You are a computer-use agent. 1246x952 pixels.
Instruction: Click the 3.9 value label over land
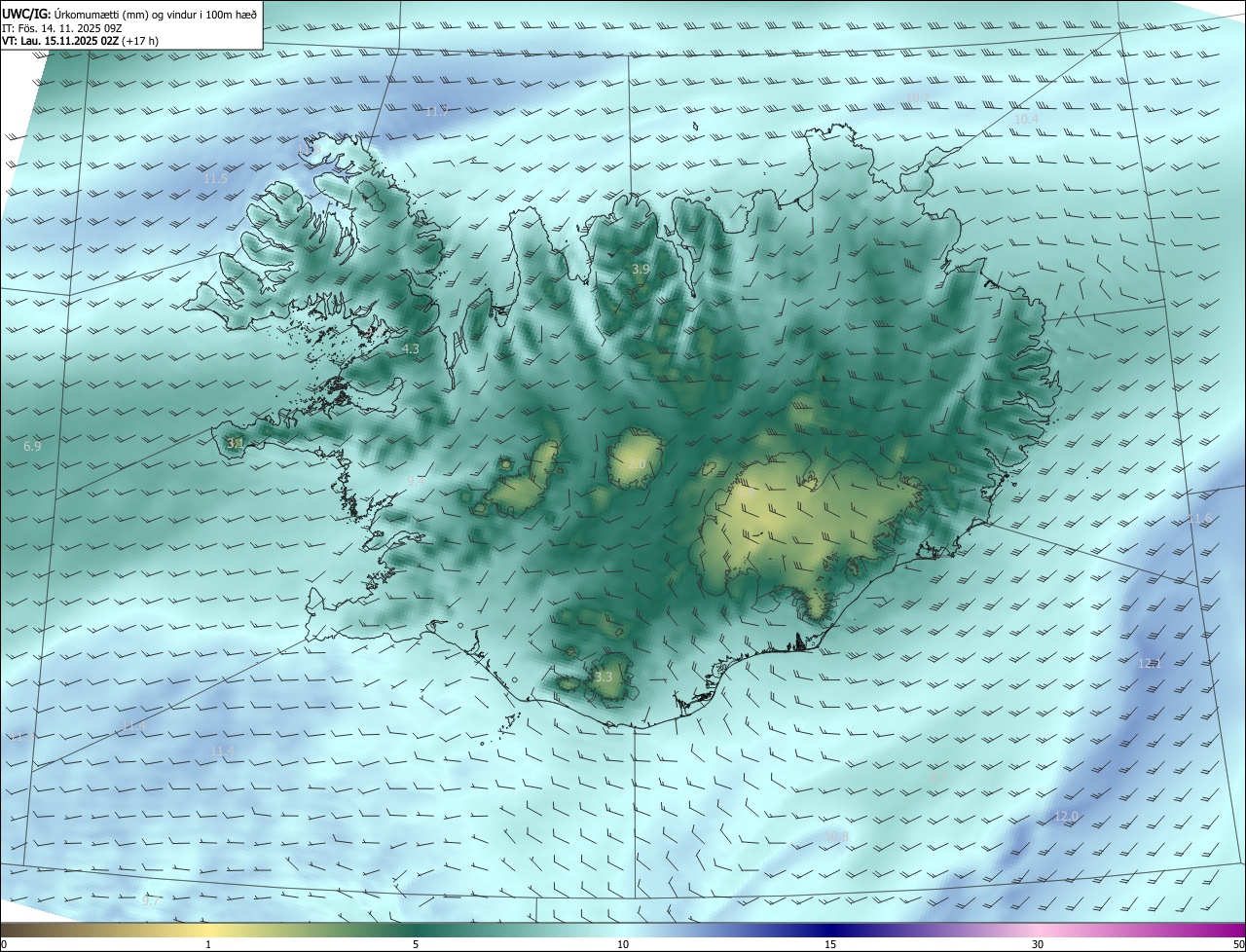coord(641,269)
